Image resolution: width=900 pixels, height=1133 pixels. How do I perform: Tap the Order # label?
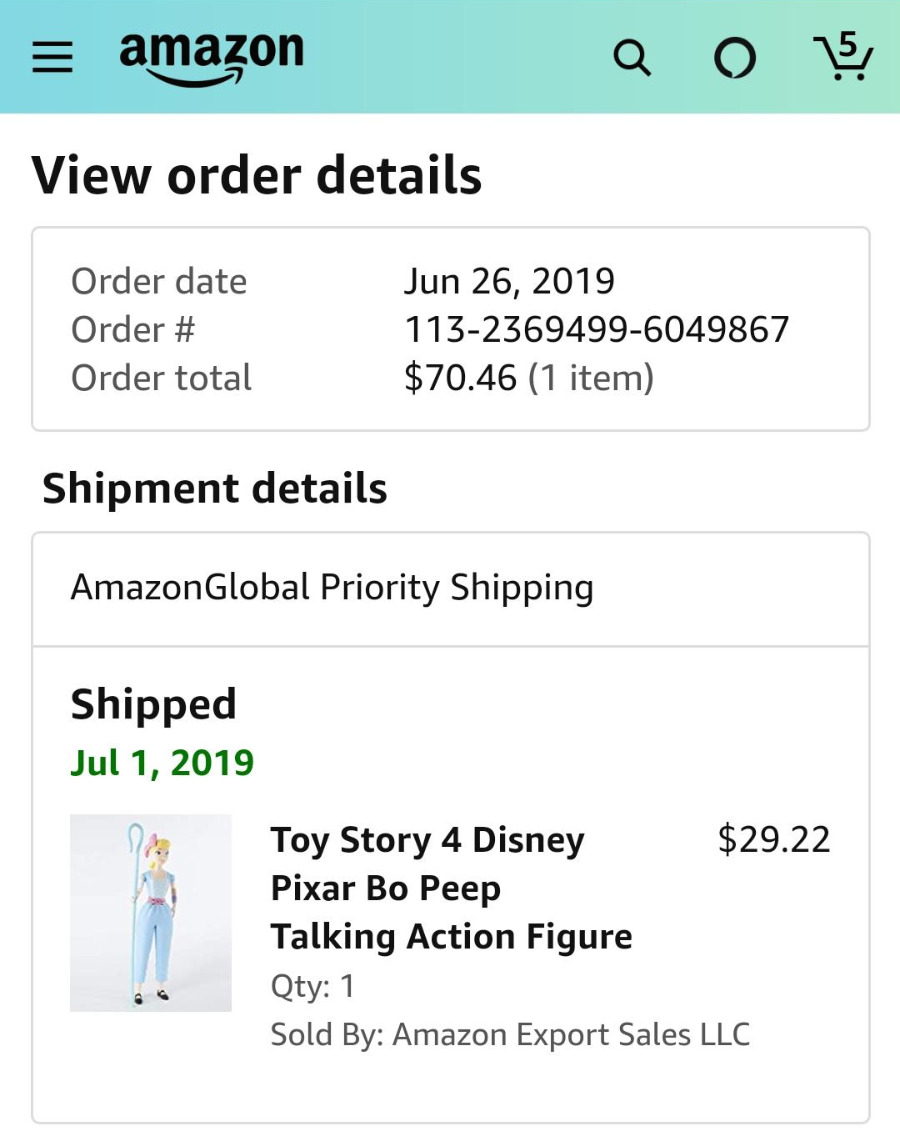[x=133, y=329]
